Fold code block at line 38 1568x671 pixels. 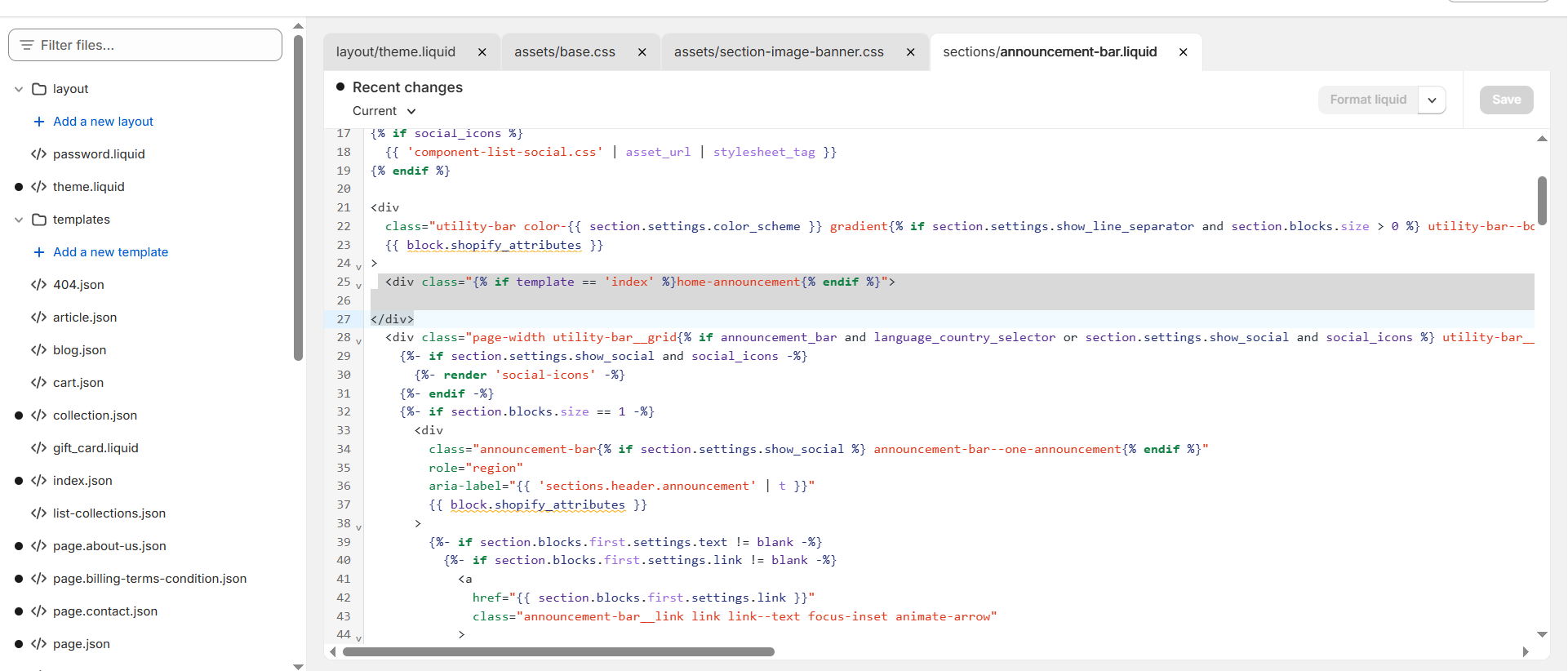click(358, 527)
